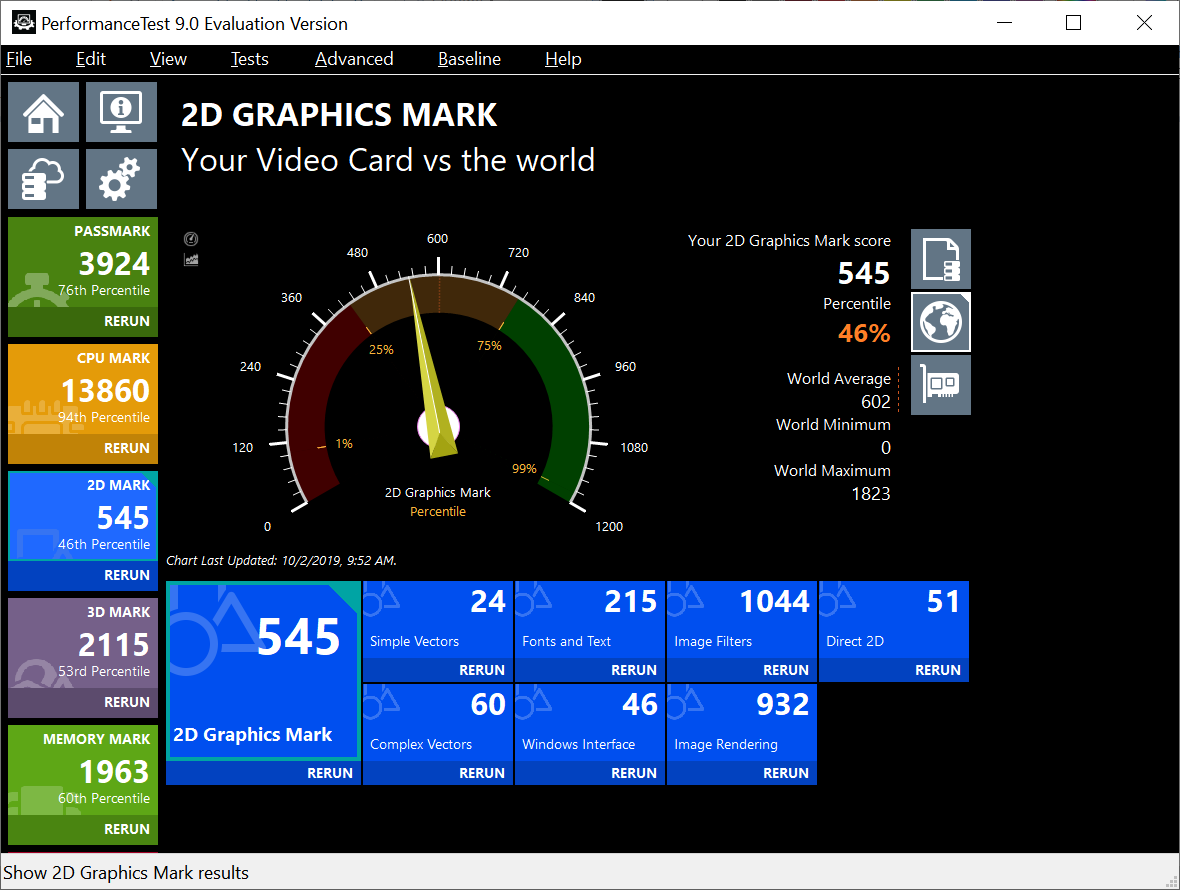Click the World Maximum 1823 value

point(871,494)
